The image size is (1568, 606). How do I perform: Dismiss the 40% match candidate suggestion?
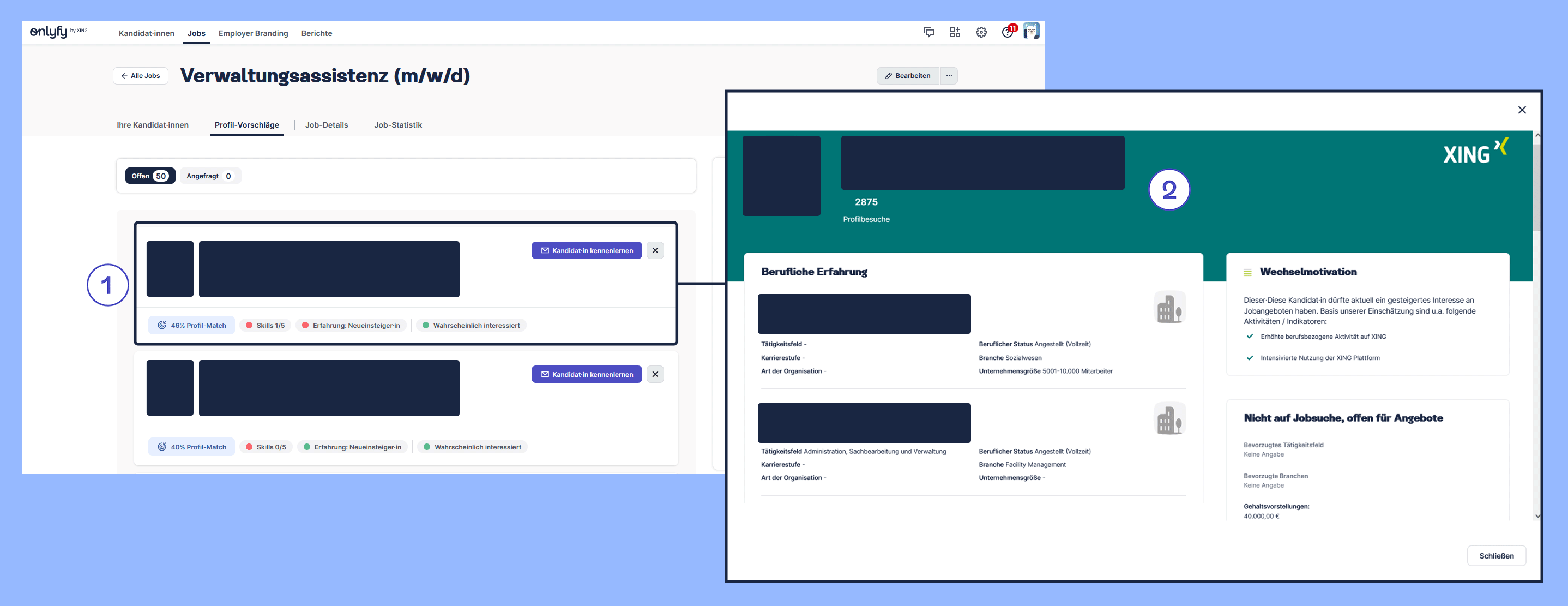655,374
